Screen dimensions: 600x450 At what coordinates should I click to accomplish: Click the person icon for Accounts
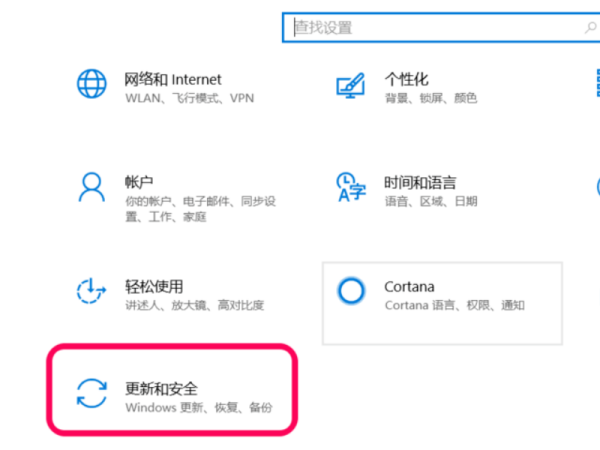(x=92, y=187)
